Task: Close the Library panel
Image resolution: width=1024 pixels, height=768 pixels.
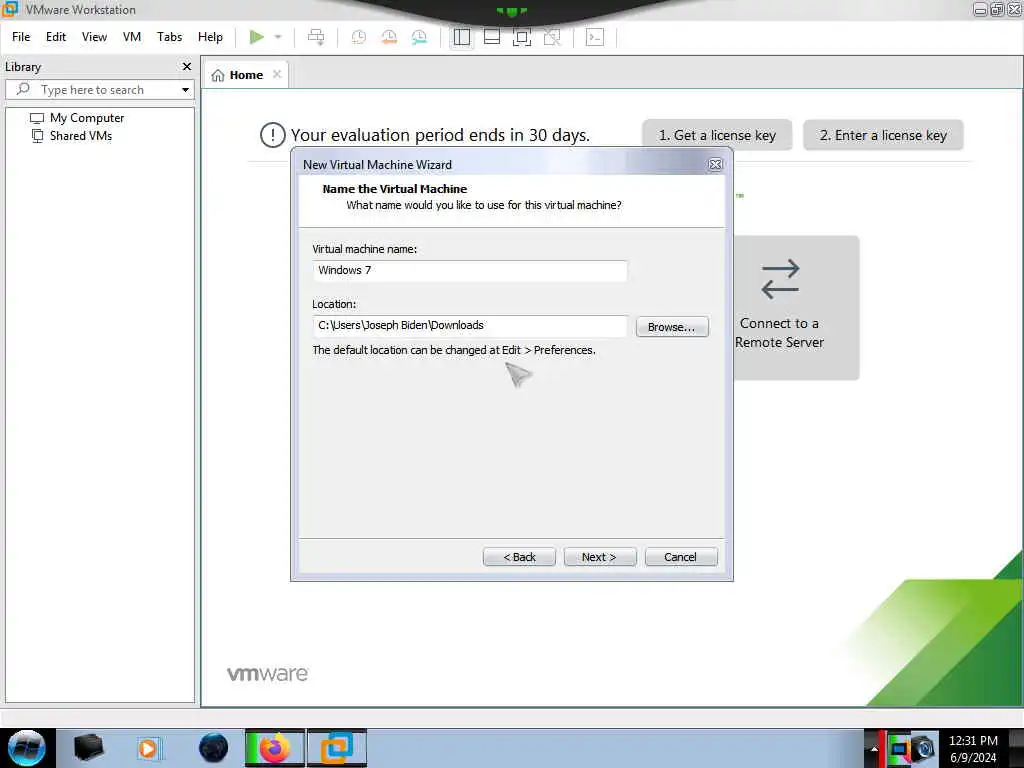Action: point(187,67)
